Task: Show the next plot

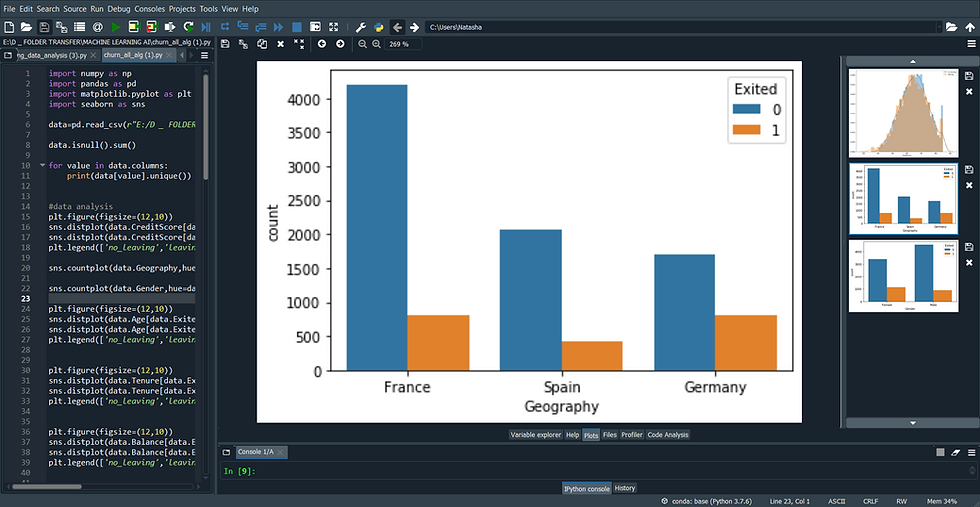Action: [340, 44]
